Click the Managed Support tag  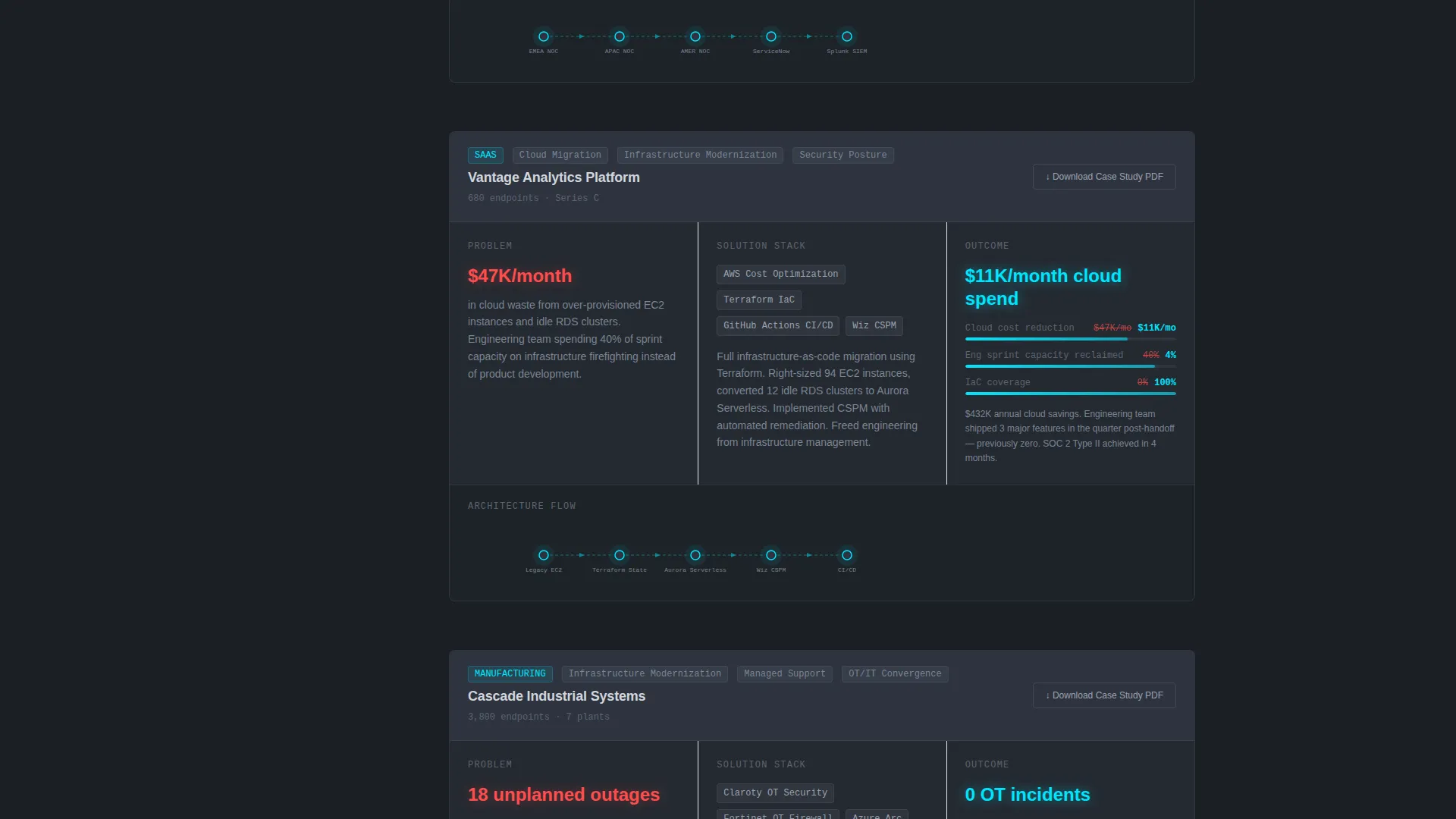pos(785,673)
